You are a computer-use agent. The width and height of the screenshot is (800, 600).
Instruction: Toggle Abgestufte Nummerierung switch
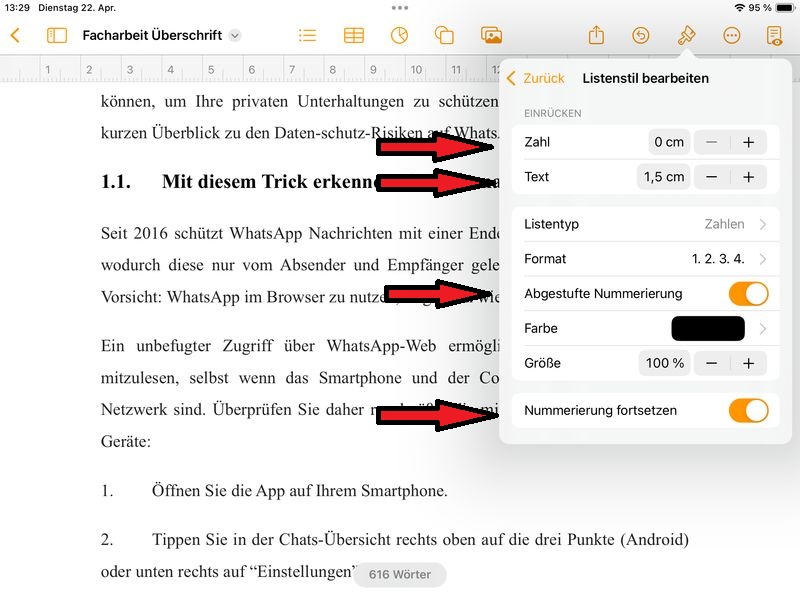[748, 294]
